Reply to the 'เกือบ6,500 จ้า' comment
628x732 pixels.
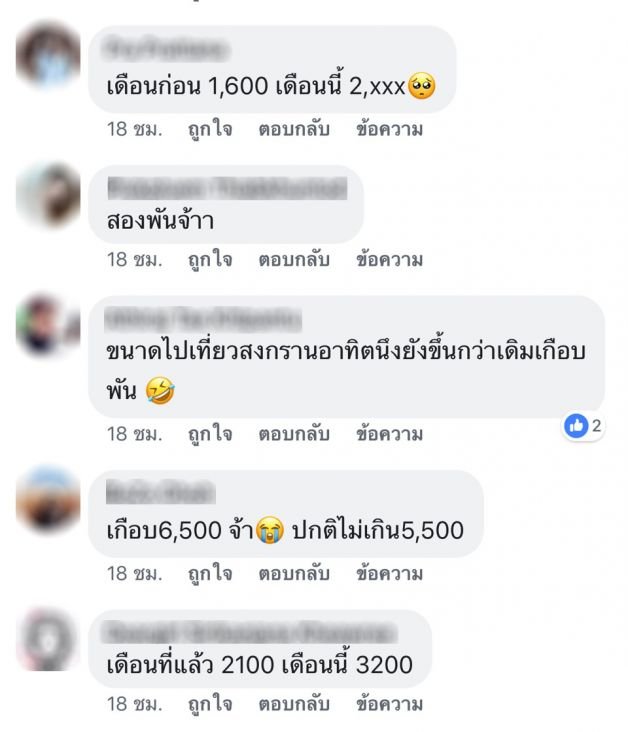point(294,573)
